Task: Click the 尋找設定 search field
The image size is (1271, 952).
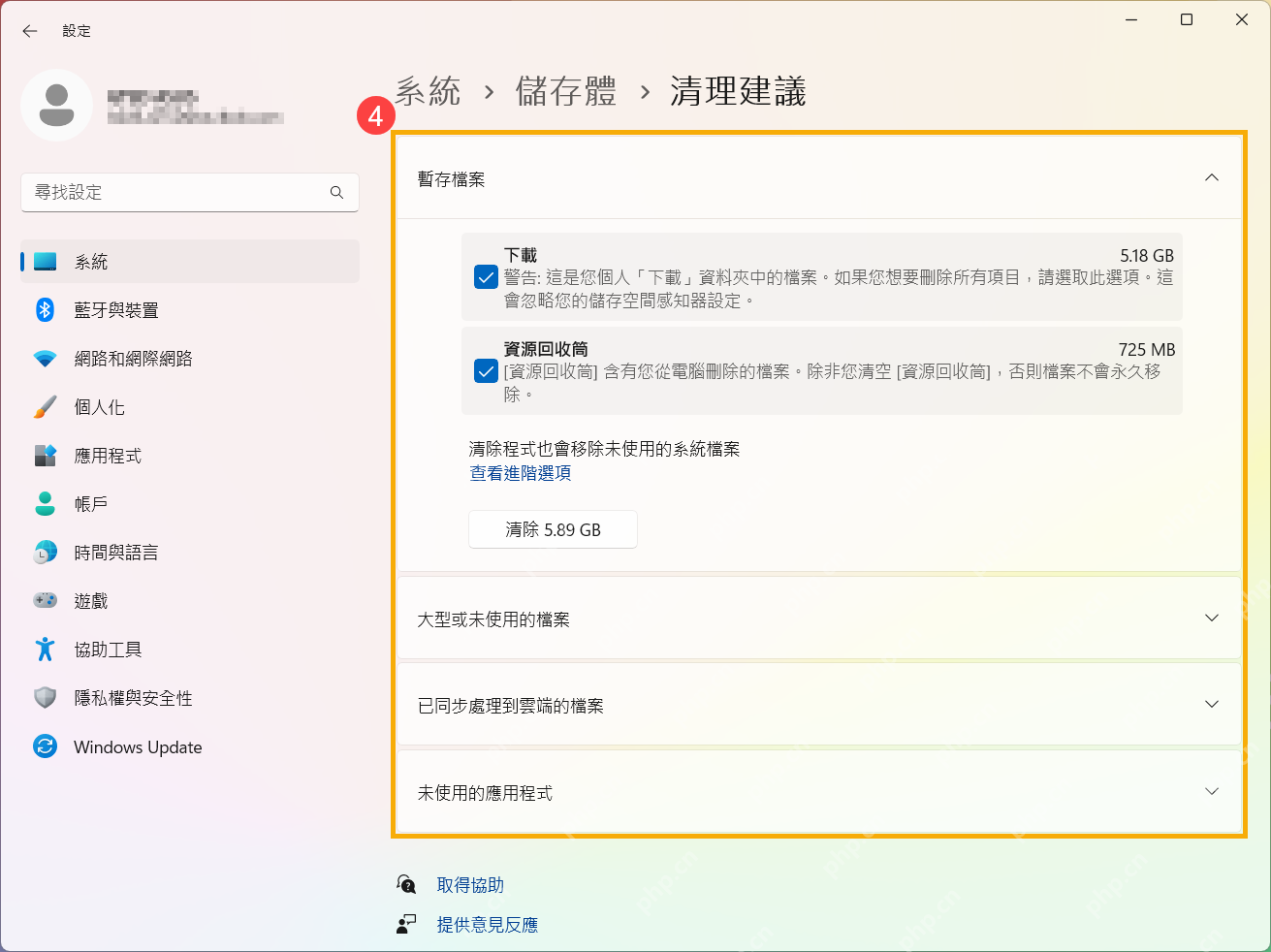Action: pos(190,192)
